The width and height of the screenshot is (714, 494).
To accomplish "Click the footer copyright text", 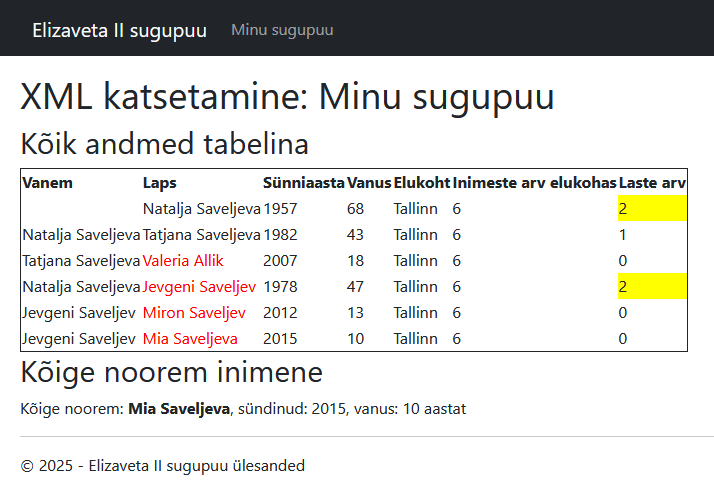I will pos(162,466).
